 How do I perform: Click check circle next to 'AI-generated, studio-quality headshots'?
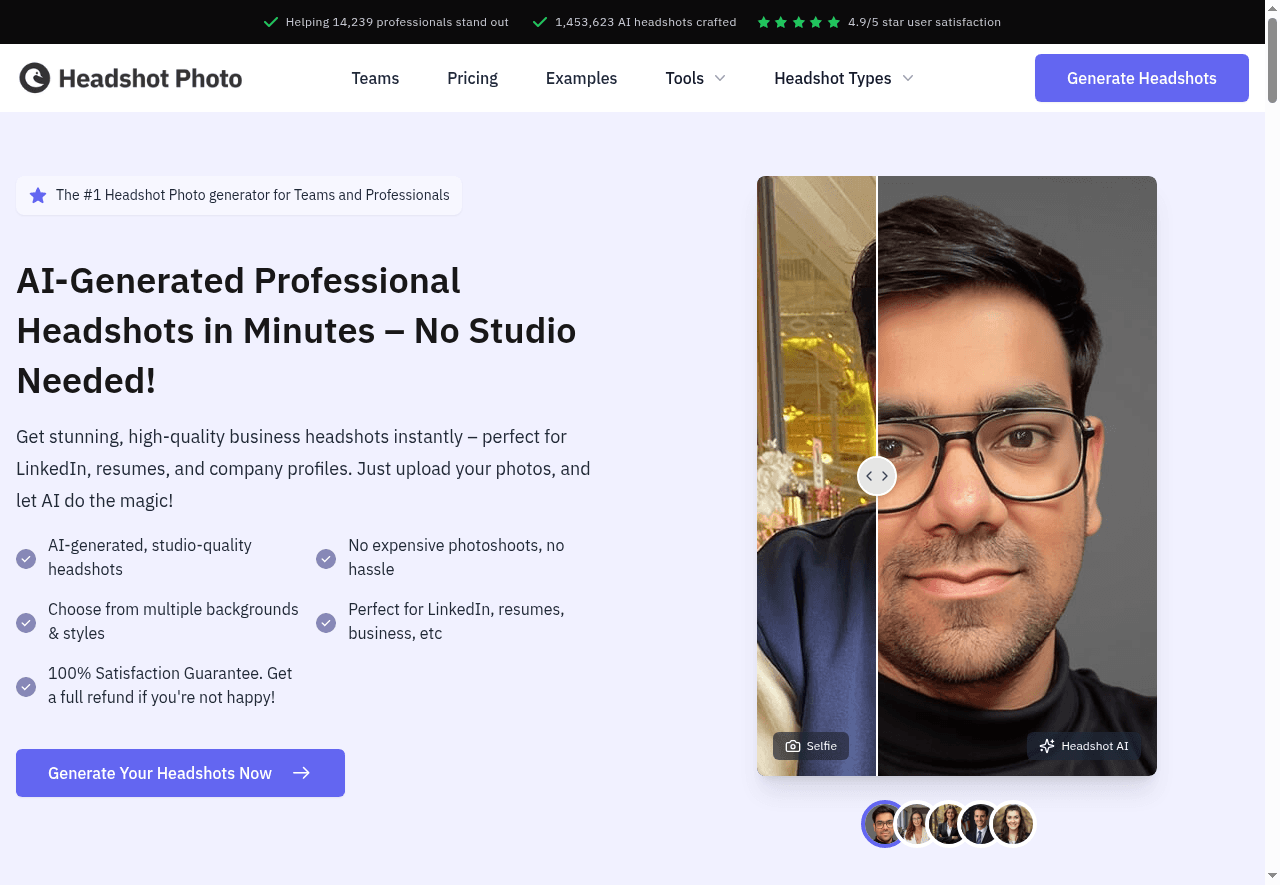tap(26, 558)
